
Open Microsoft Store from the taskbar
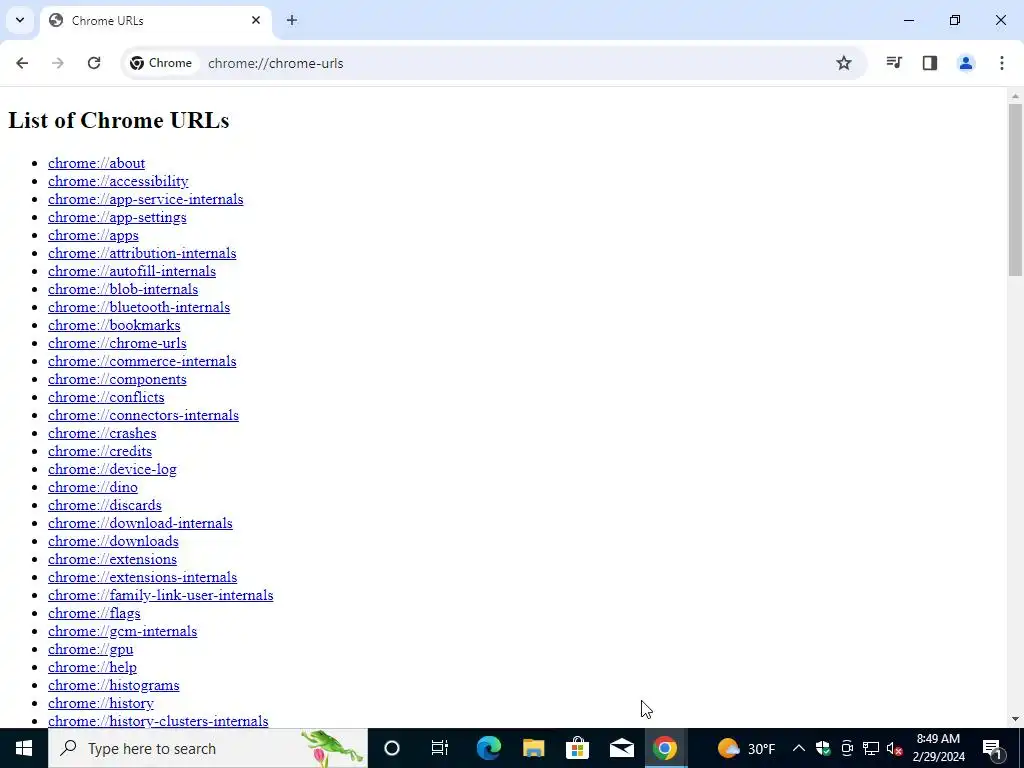577,748
